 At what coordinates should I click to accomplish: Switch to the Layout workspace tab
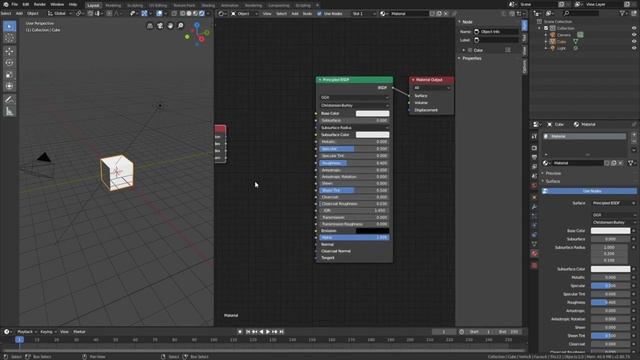click(x=93, y=5)
